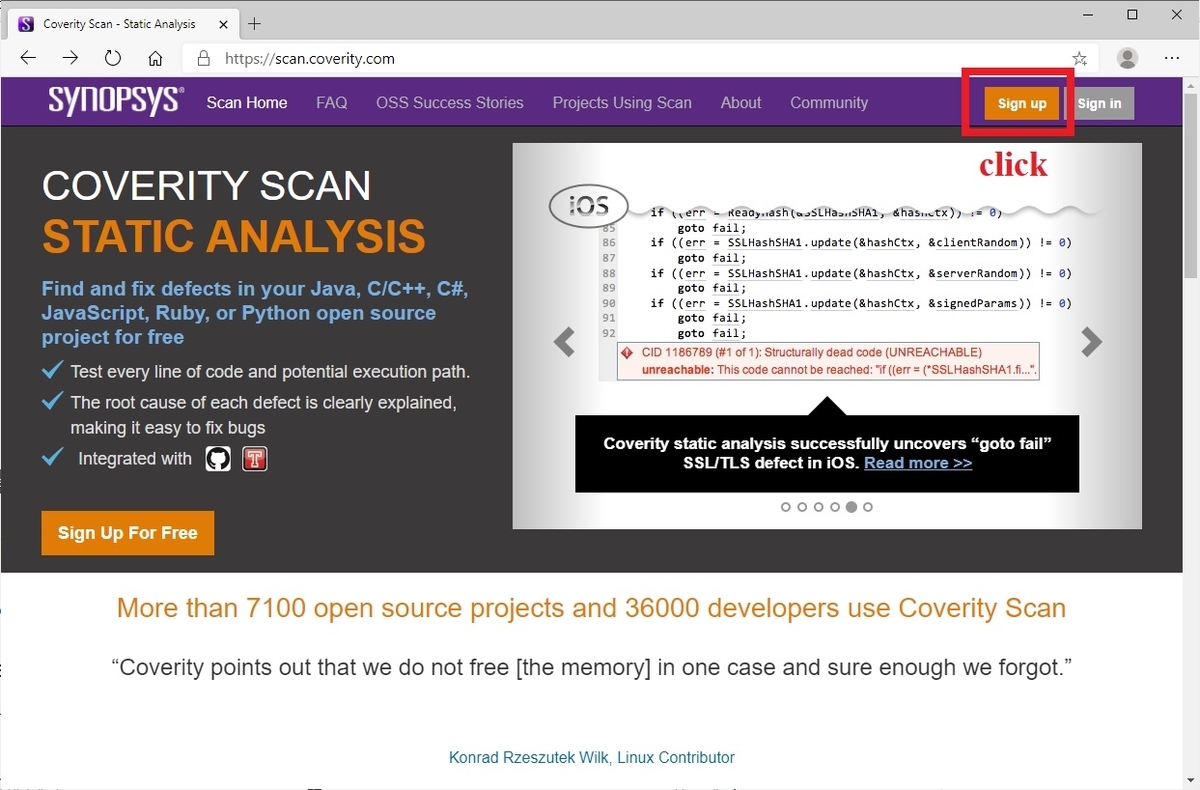Click the 7100 open source projects headline
1200x790 pixels.
tap(591, 608)
